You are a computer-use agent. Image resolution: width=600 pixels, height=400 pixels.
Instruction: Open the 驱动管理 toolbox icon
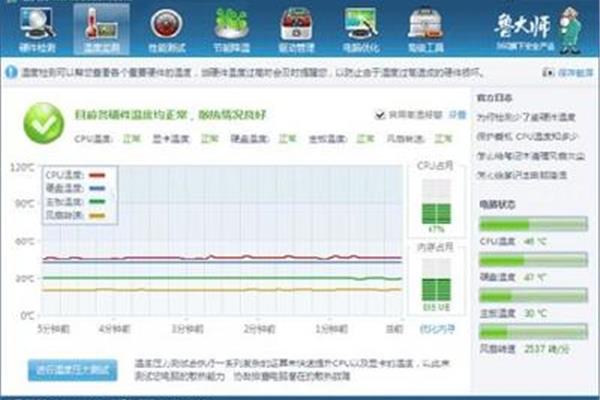296,30
